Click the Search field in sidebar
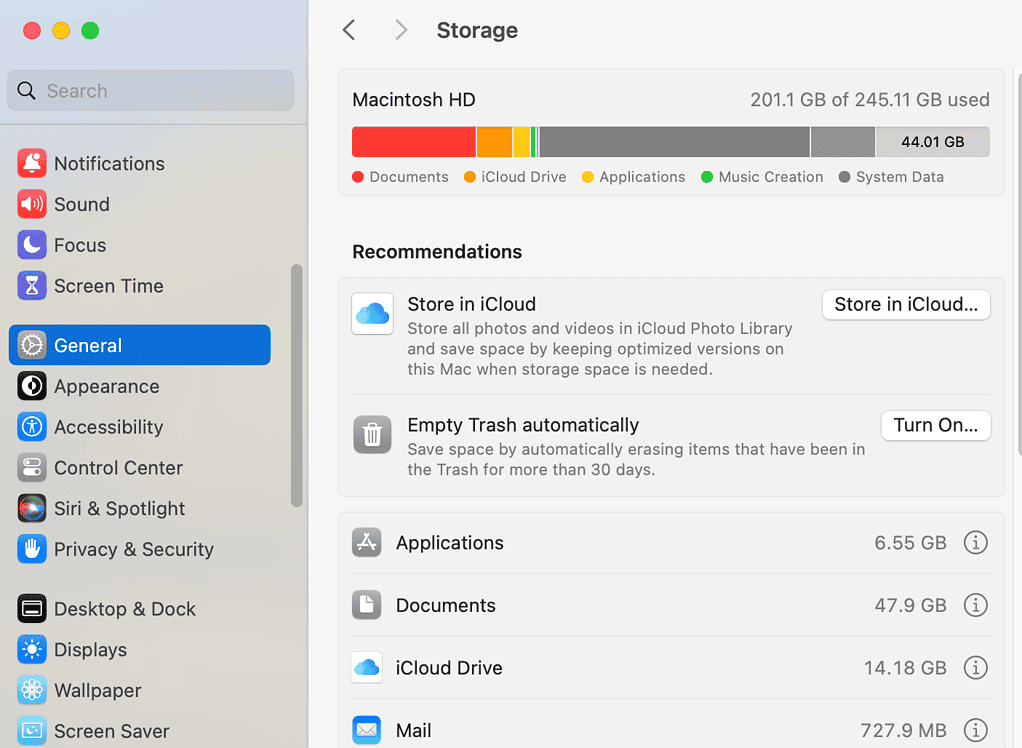Viewport: 1022px width, 748px height. [x=151, y=91]
